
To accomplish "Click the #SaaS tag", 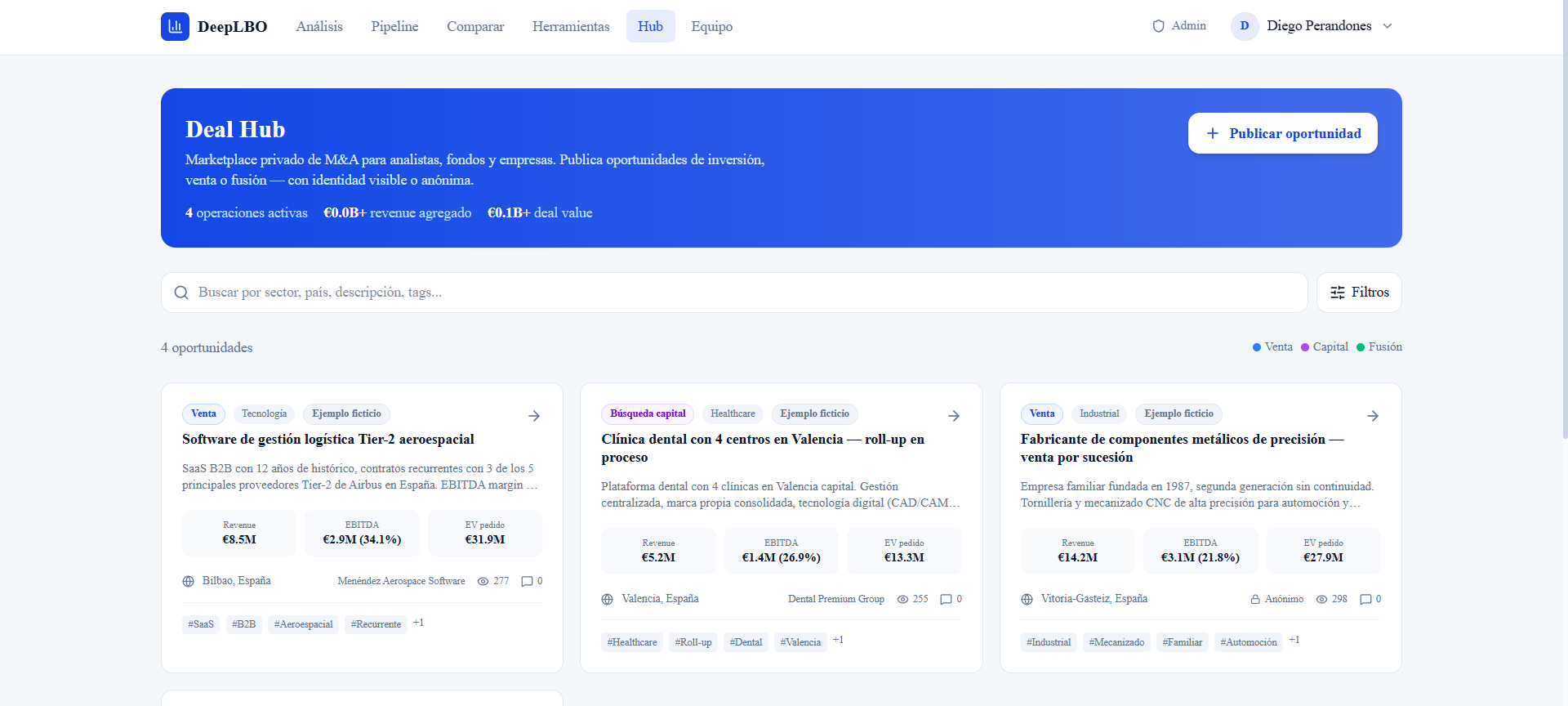I will coord(201,624).
